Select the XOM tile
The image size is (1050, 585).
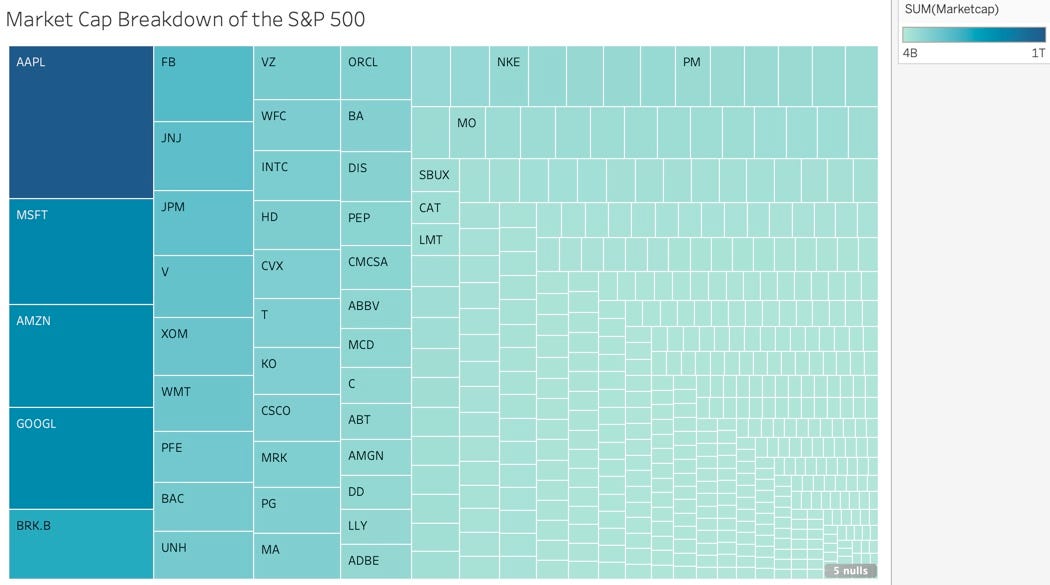coord(203,346)
